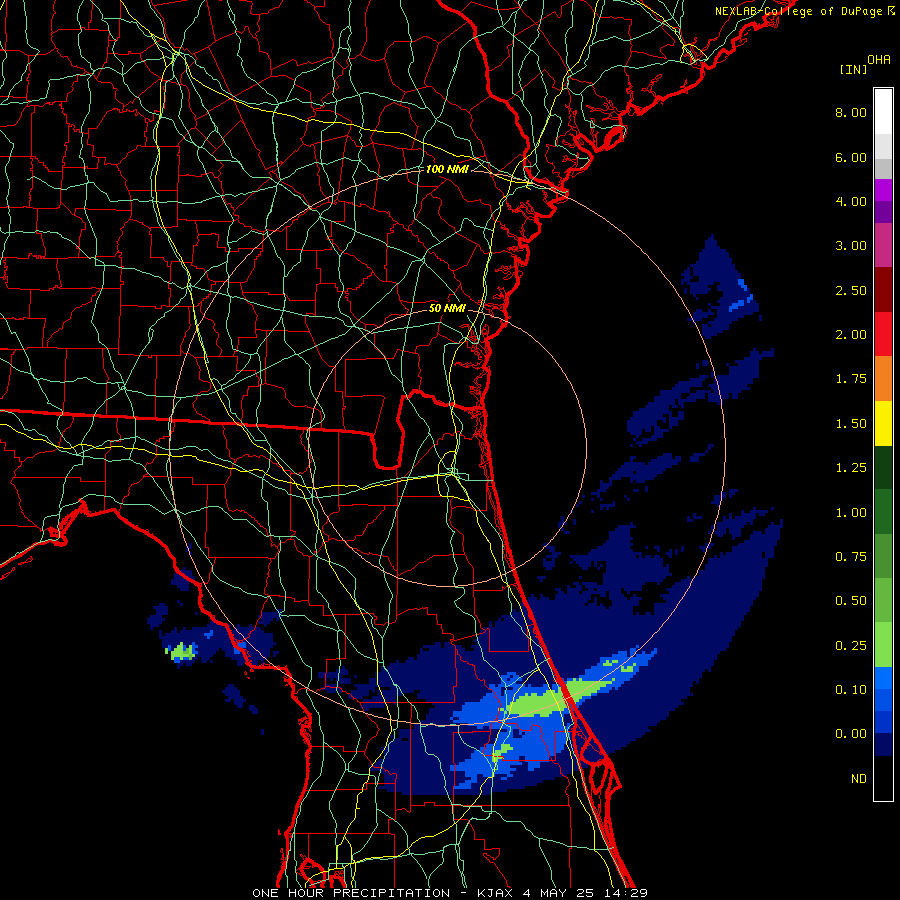Click the 0.50 legend value
Image resolution: width=900 pixels, height=900 pixels.
(x=851, y=601)
